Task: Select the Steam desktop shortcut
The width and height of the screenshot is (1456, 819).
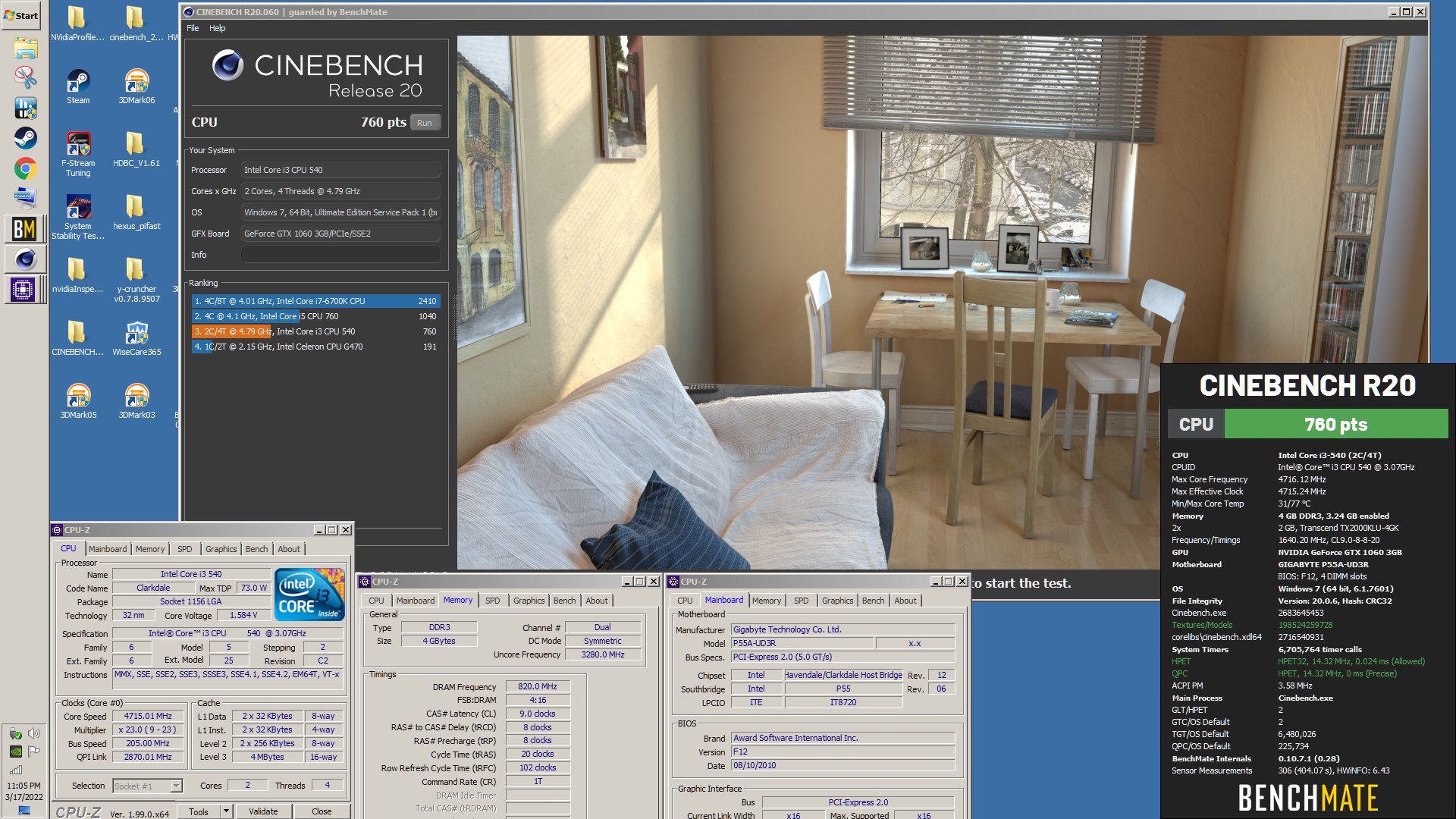Action: point(77,86)
